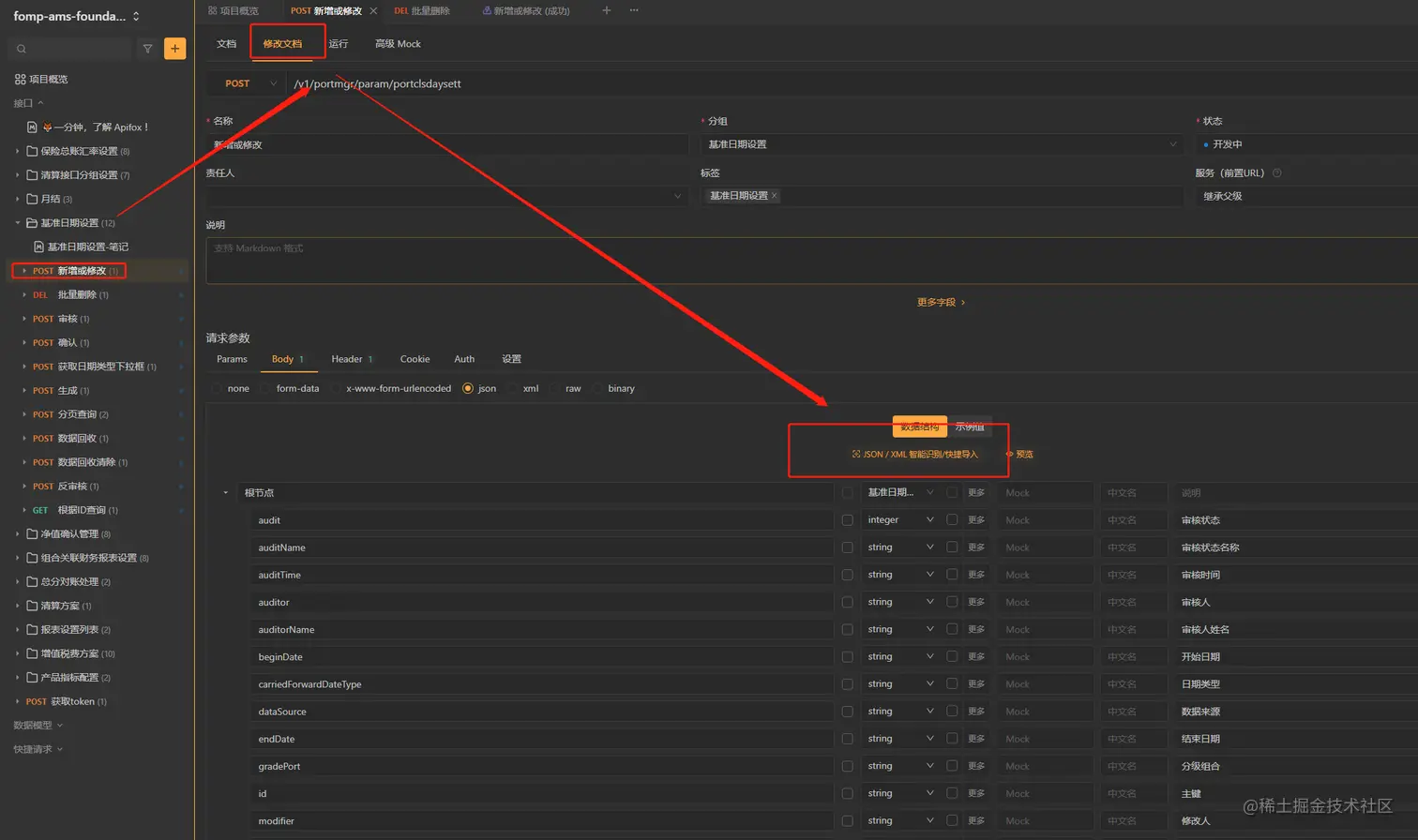Image resolution: width=1418 pixels, height=840 pixels.
Task: Select POST 获取日期类型下拉框 in the tree
Action: click(x=94, y=367)
